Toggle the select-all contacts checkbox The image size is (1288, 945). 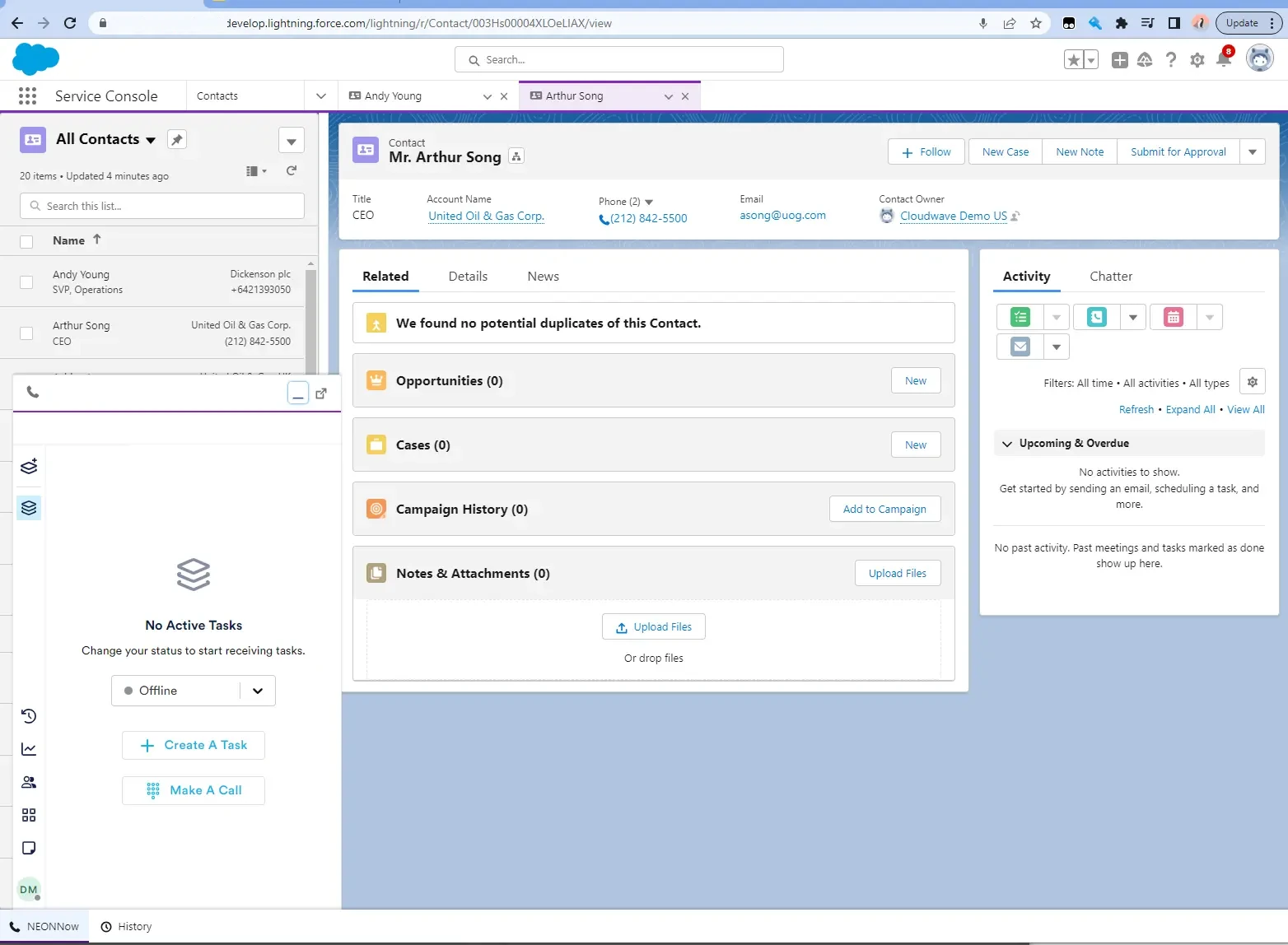tap(26, 241)
